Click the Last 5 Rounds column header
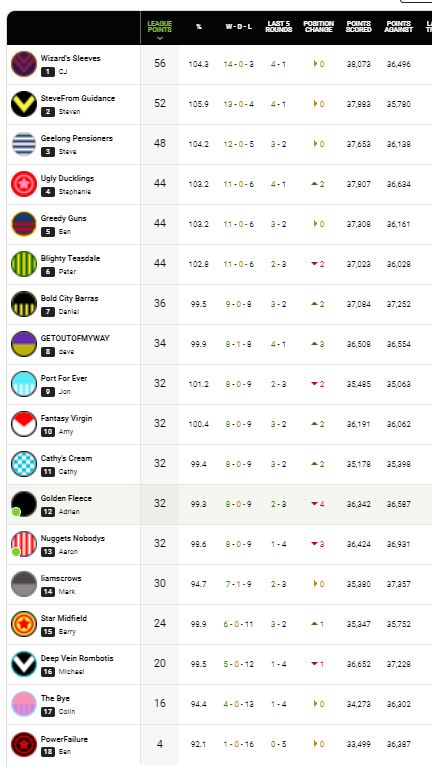 279,27
